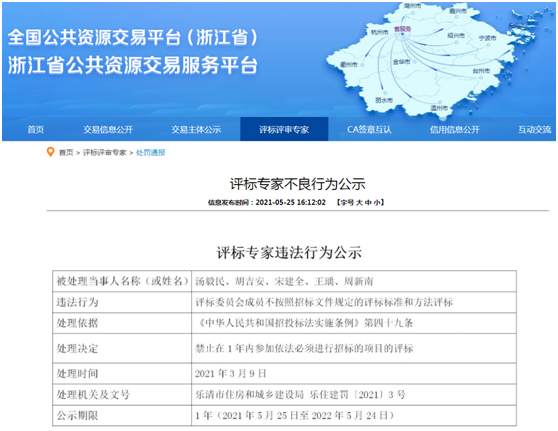The image size is (558, 431).
Task: Click the 公示期限 label cell
Action: tap(122, 415)
